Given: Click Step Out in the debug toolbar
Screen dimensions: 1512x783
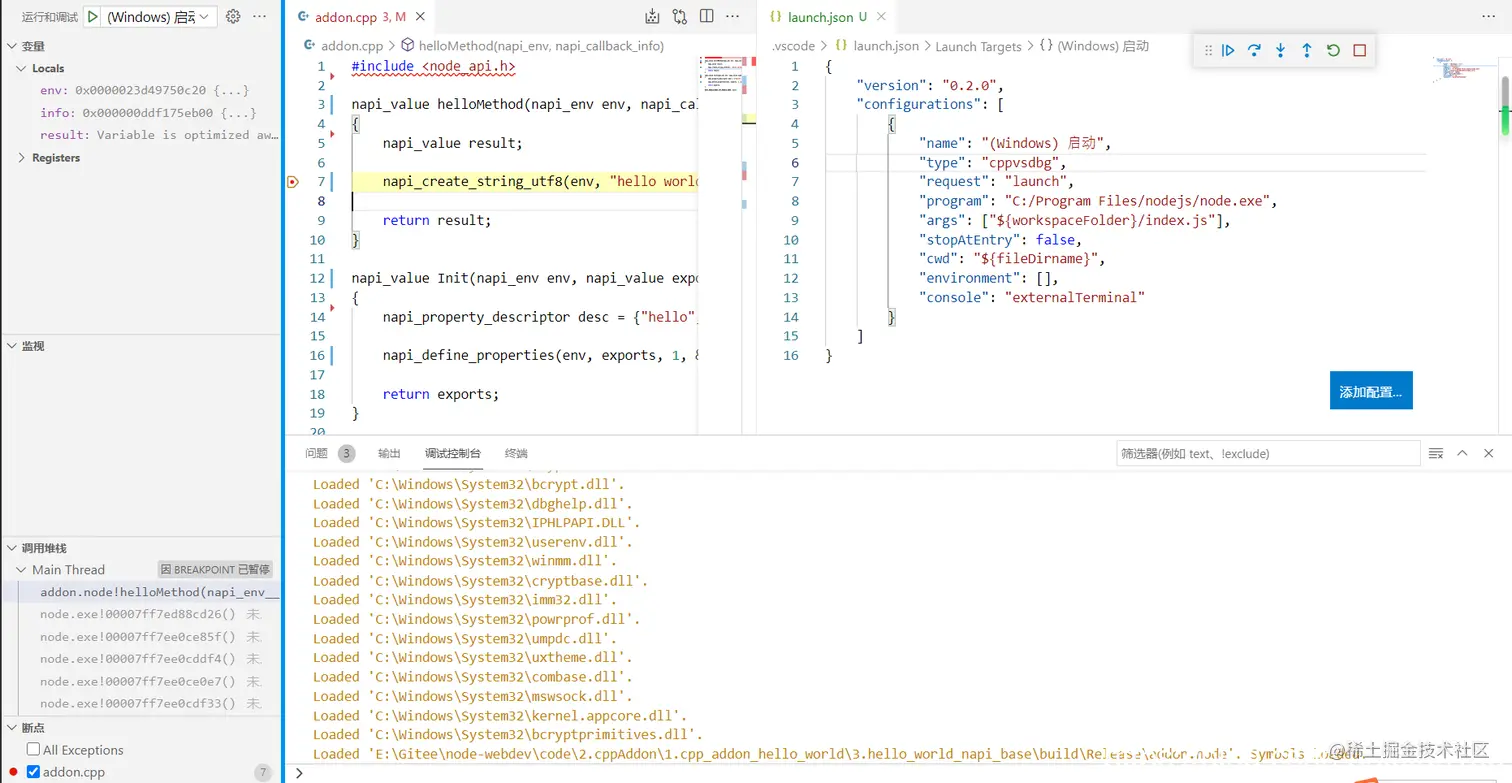Looking at the screenshot, I should click(1307, 50).
